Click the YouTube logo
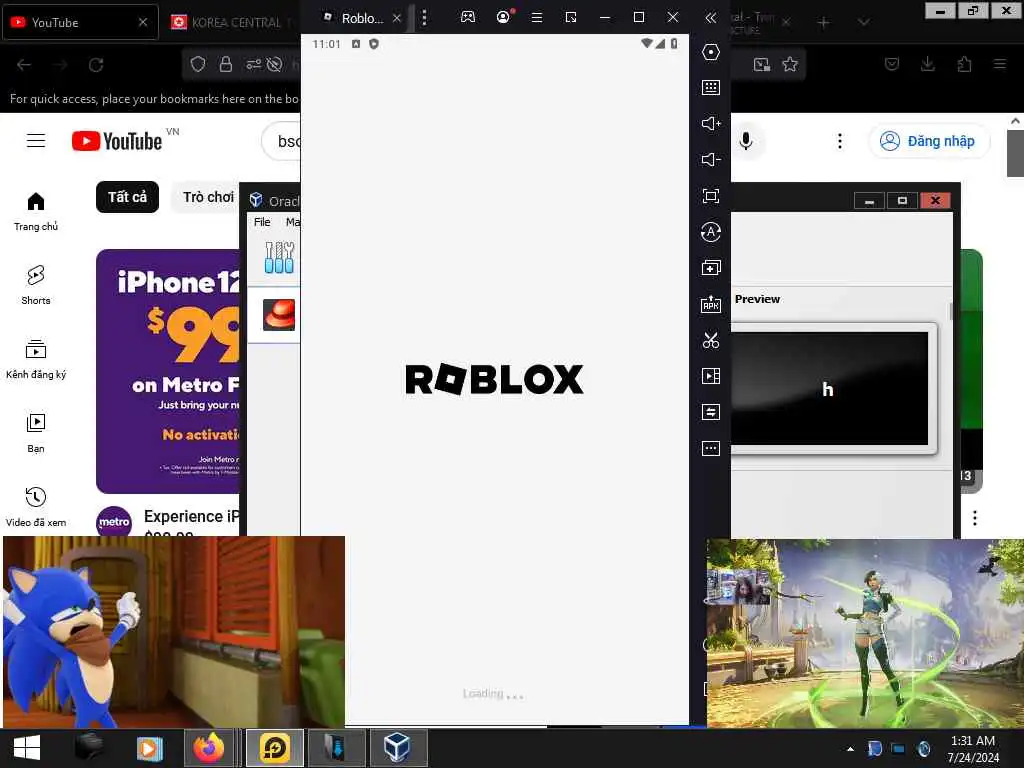Screen dimensions: 1024x768 click(x=117, y=141)
